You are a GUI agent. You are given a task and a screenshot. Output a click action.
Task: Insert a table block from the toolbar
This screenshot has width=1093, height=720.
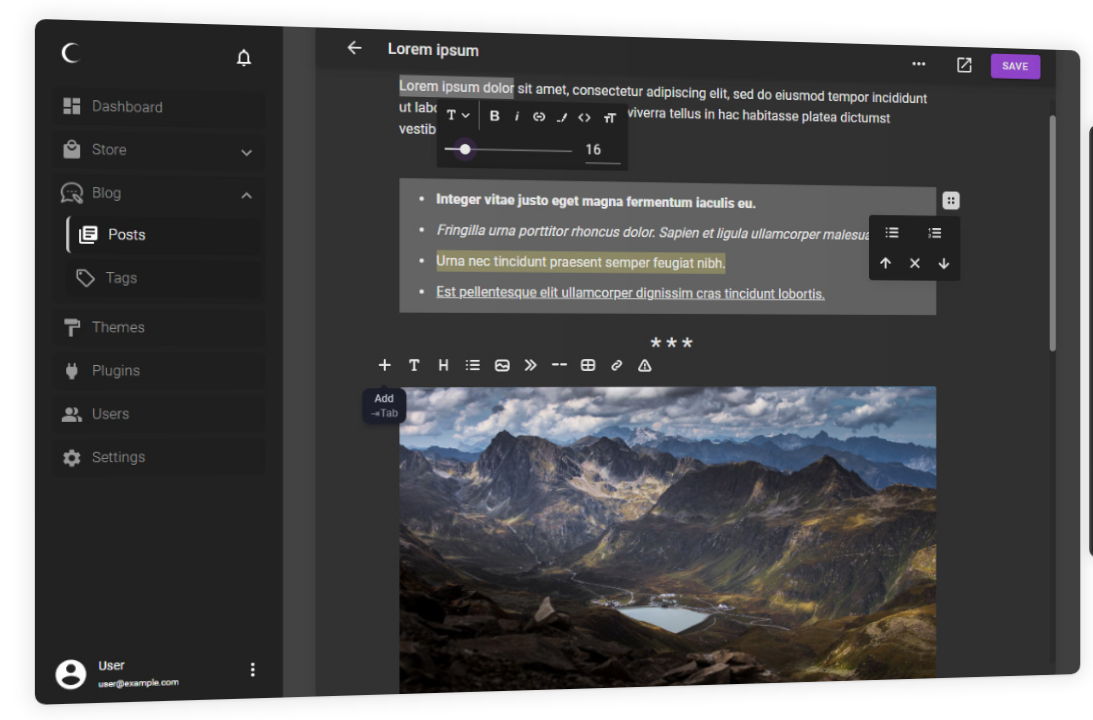(x=587, y=365)
